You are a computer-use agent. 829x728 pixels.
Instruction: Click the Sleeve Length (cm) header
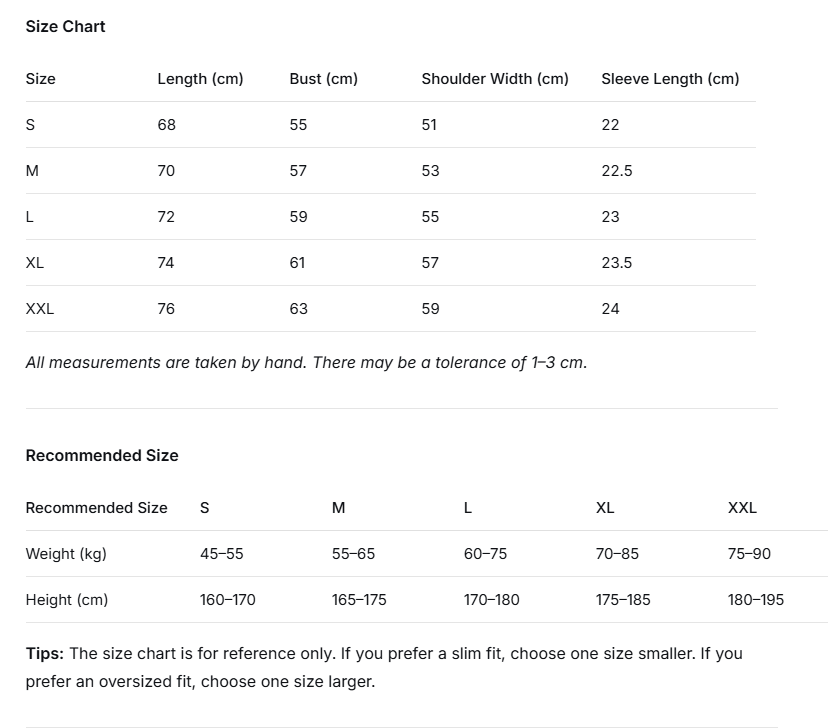coord(670,79)
